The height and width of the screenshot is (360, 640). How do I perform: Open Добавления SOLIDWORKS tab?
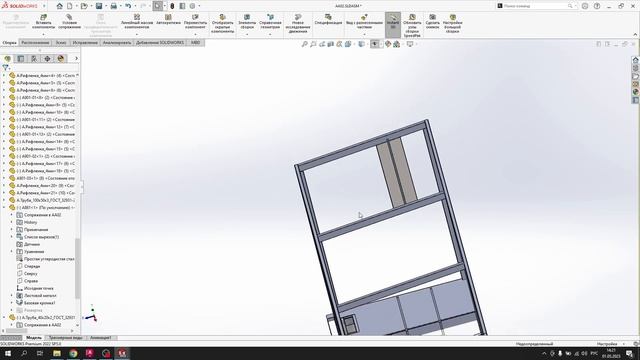point(160,42)
